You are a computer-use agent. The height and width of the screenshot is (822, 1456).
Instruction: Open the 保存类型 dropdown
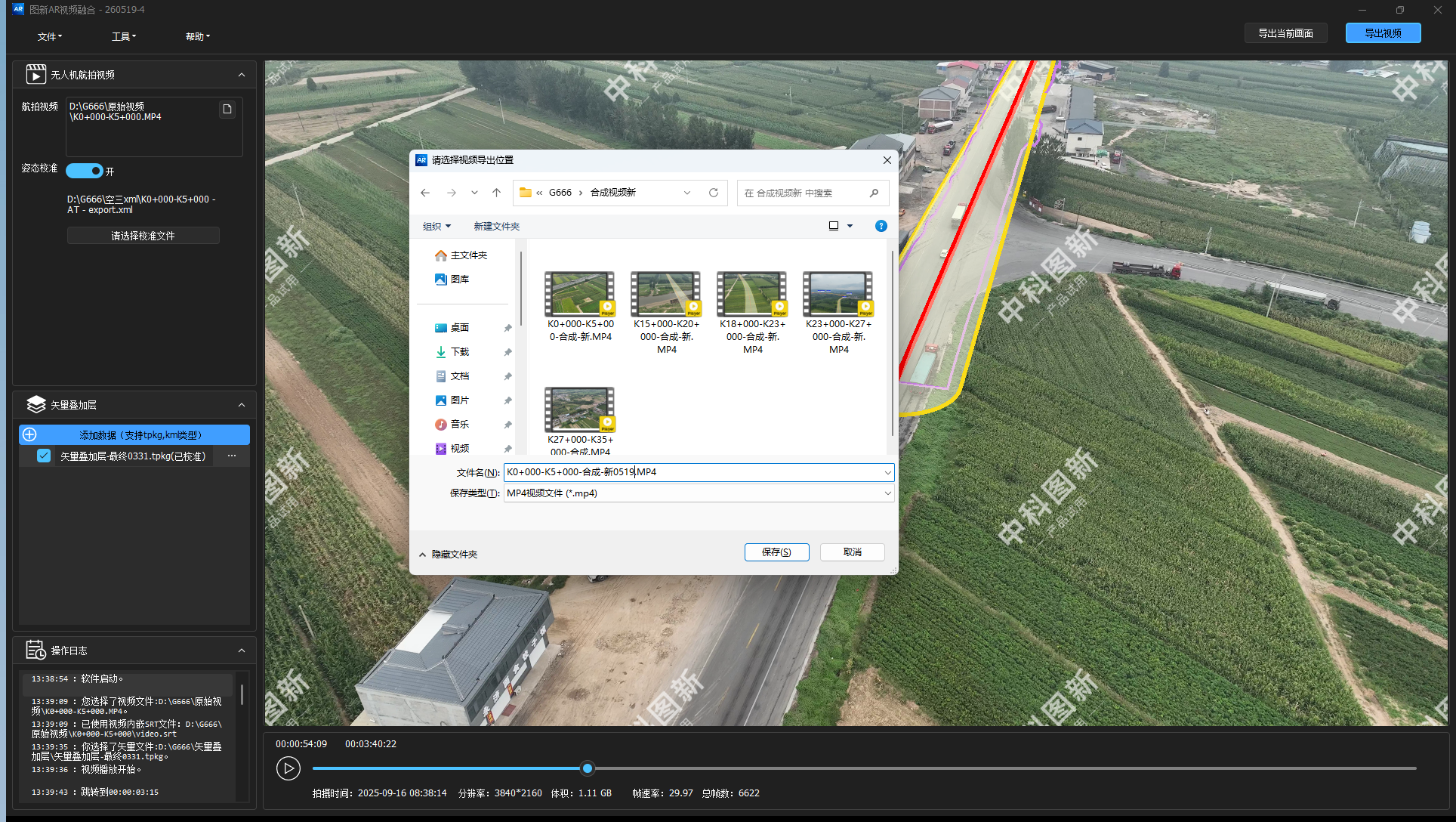[699, 493]
